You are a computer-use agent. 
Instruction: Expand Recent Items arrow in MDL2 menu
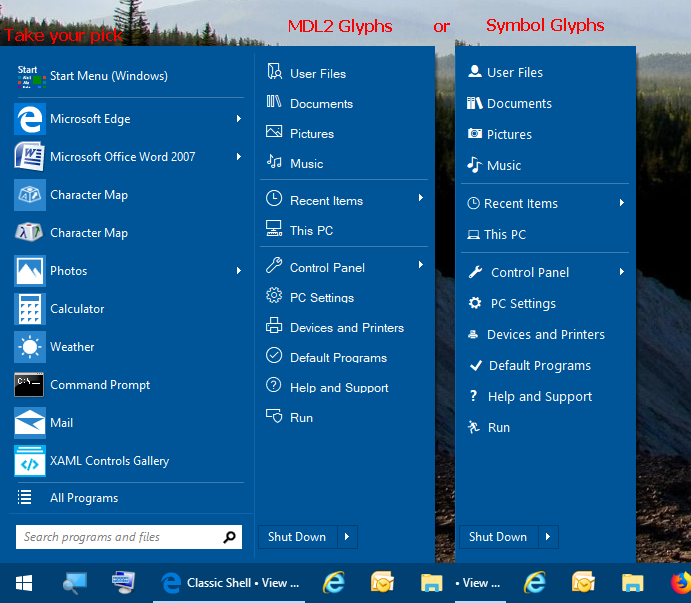tap(421, 197)
